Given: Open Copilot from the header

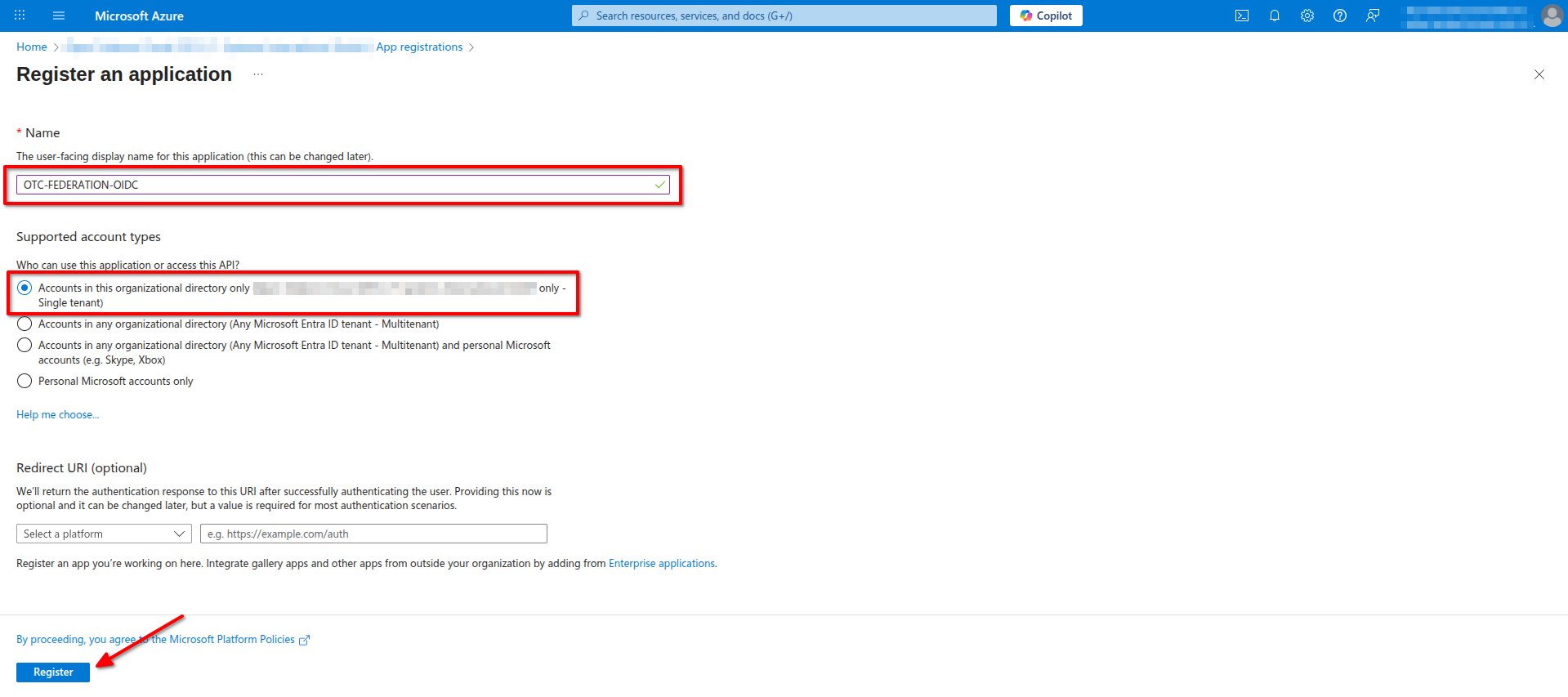Looking at the screenshot, I should coord(1045,16).
